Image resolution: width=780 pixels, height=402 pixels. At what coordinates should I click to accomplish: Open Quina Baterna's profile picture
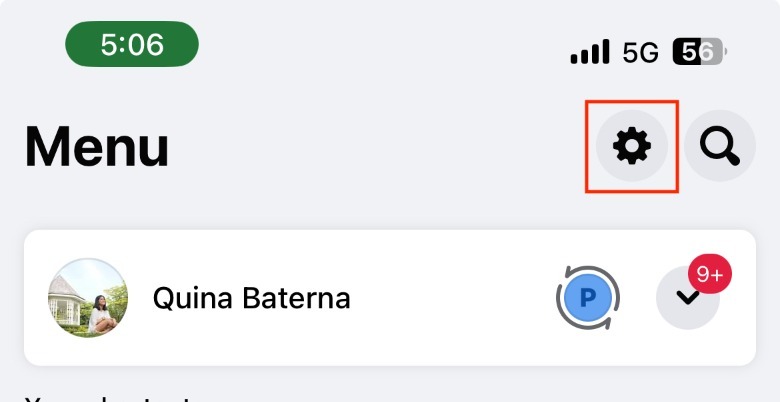point(88,298)
